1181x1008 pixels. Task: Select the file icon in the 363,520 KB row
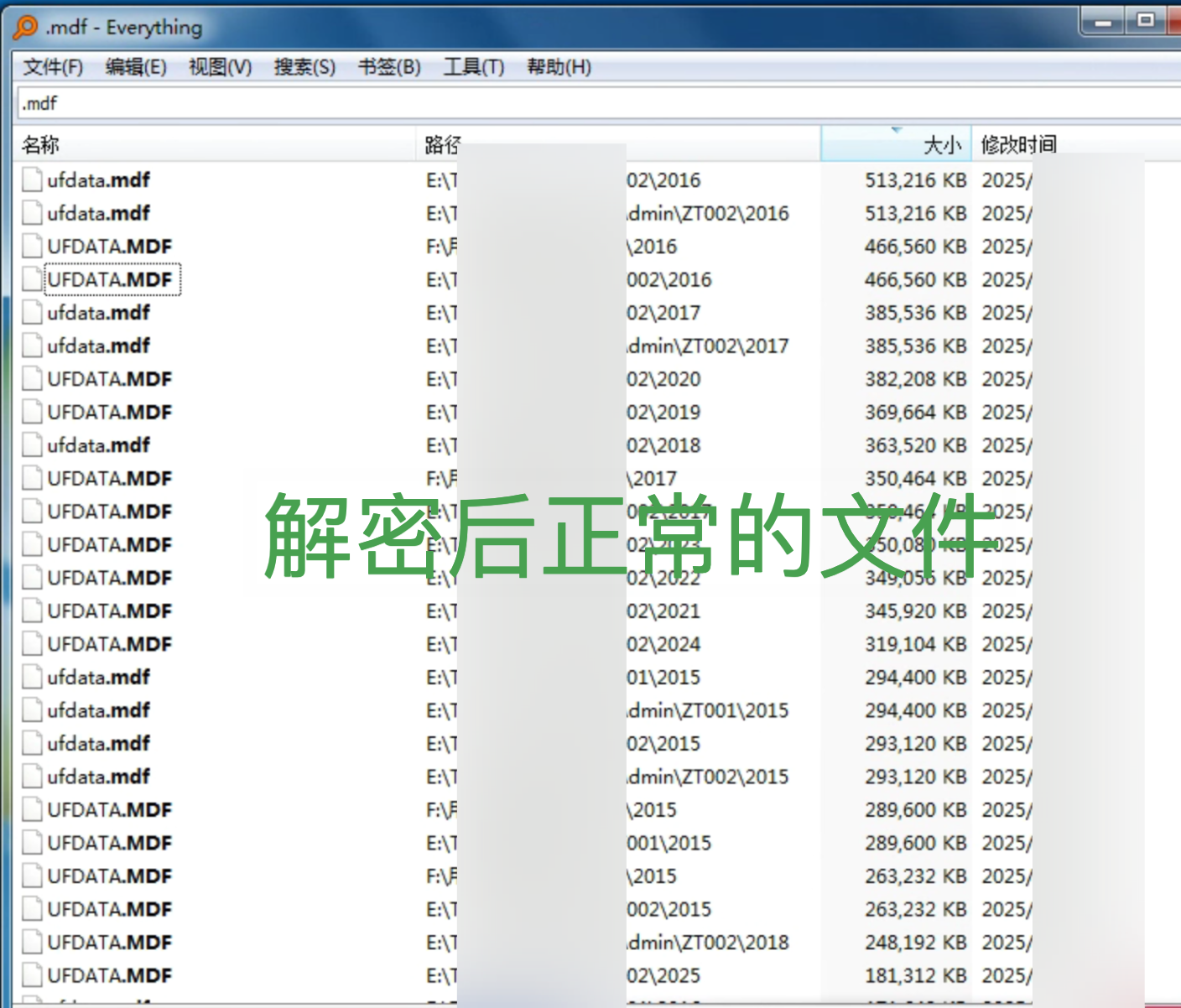point(33,445)
